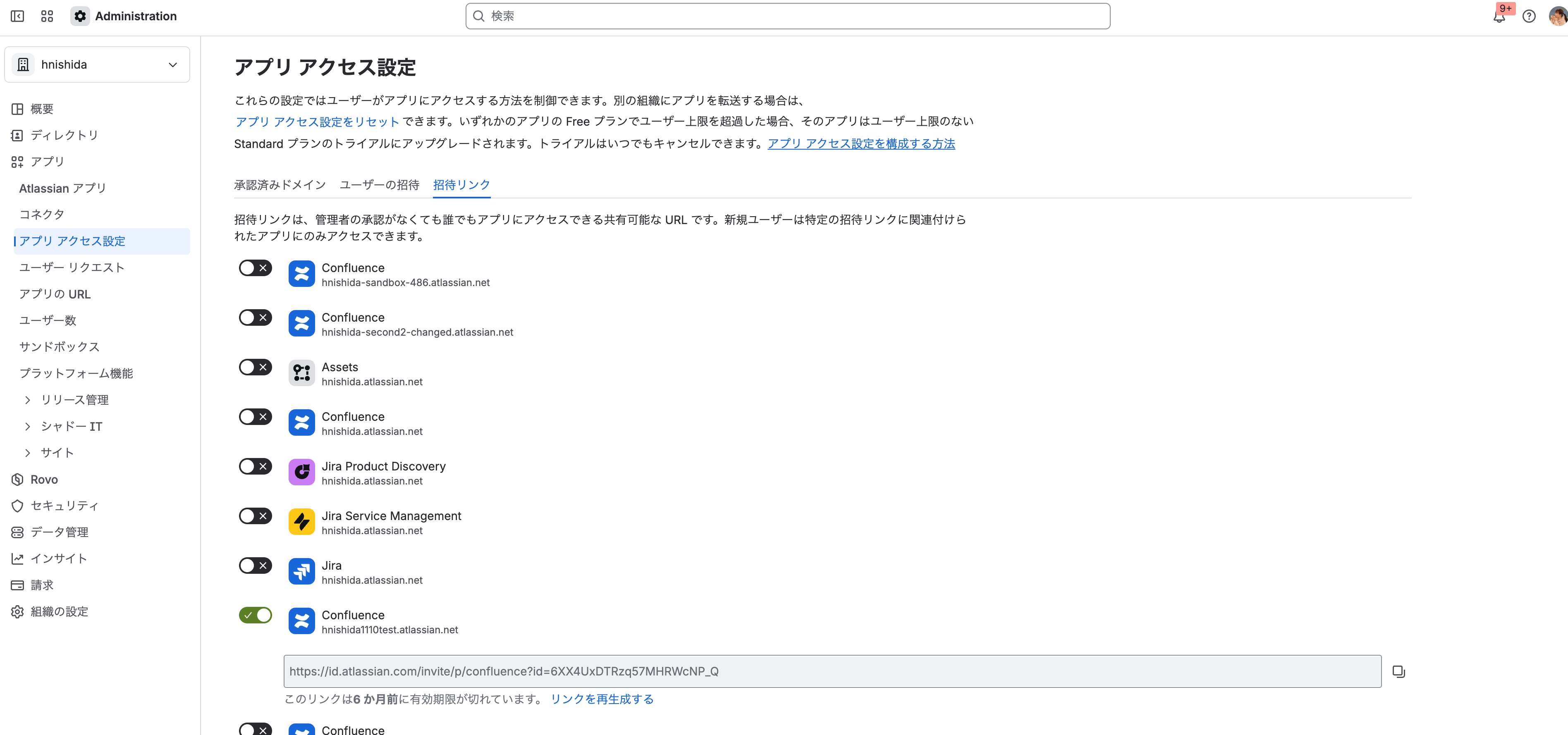Click the Administration gear icon
1568x735 pixels.
pyautogui.click(x=80, y=17)
